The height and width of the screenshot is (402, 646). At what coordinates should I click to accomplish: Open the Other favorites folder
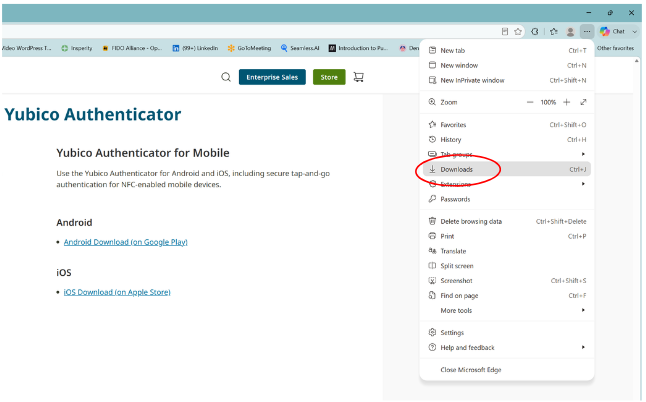tap(616, 48)
